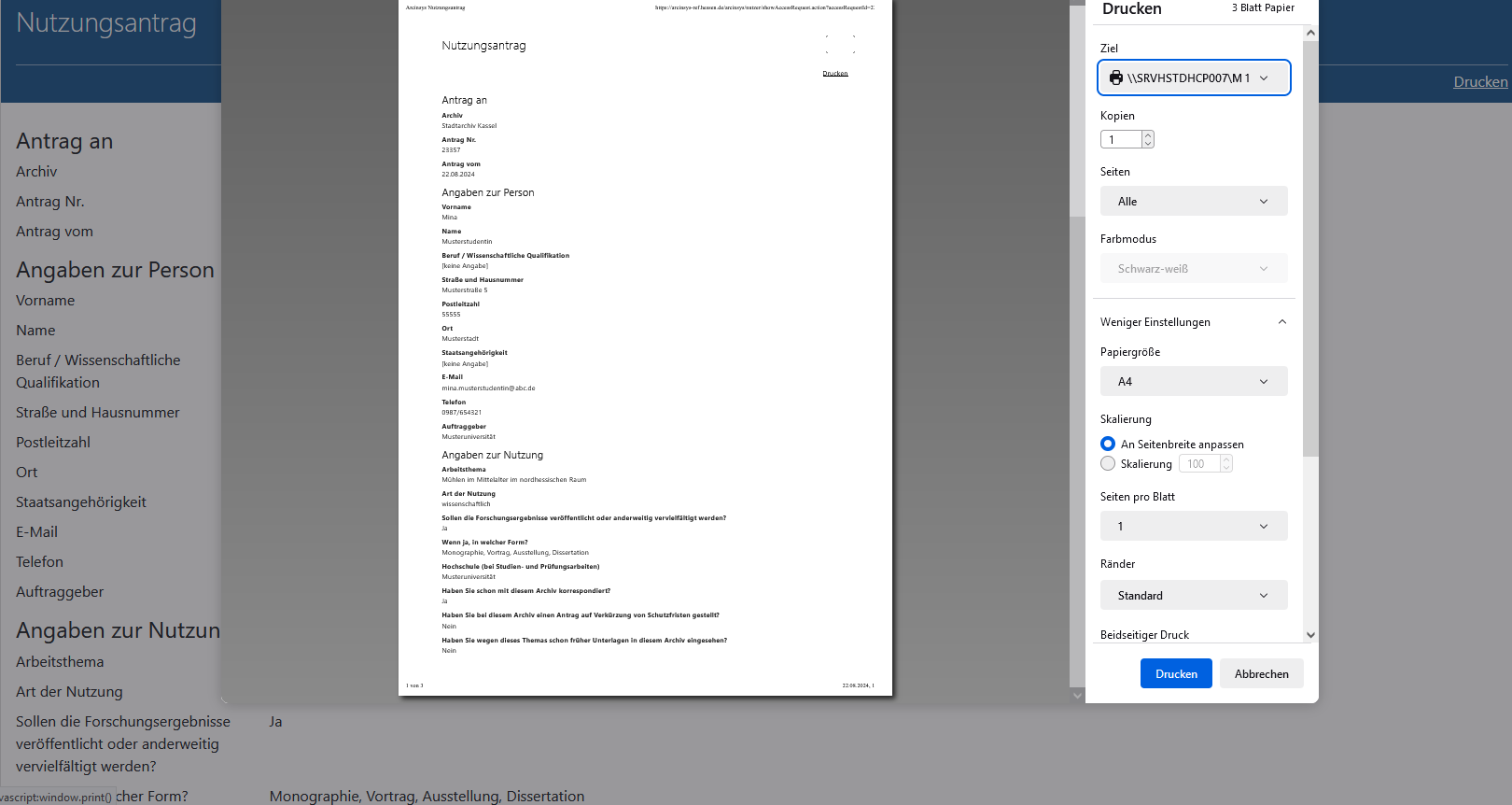Open the Farbmodus dropdown Schwarz-weiß
The height and width of the screenshot is (805, 1512).
[x=1194, y=268]
